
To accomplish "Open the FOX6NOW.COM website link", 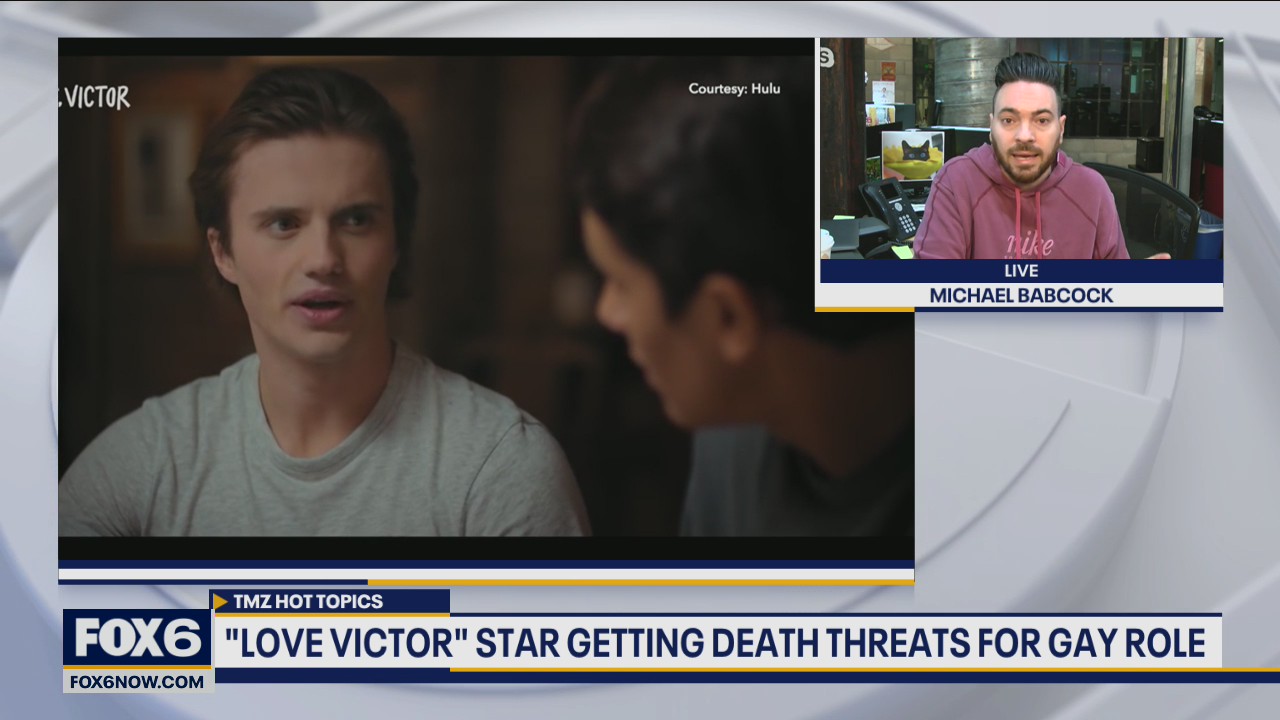I will click(x=138, y=681).
